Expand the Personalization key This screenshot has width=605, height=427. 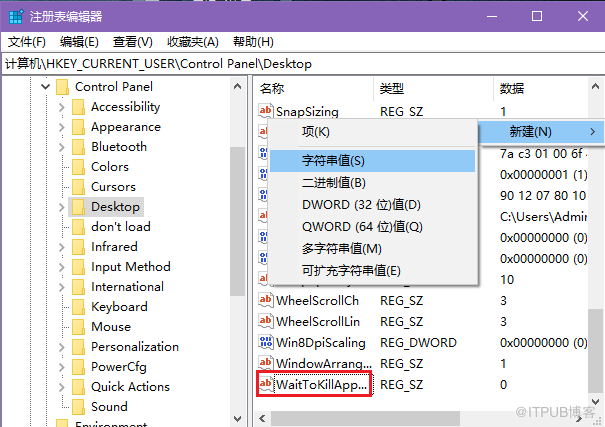(x=61, y=347)
